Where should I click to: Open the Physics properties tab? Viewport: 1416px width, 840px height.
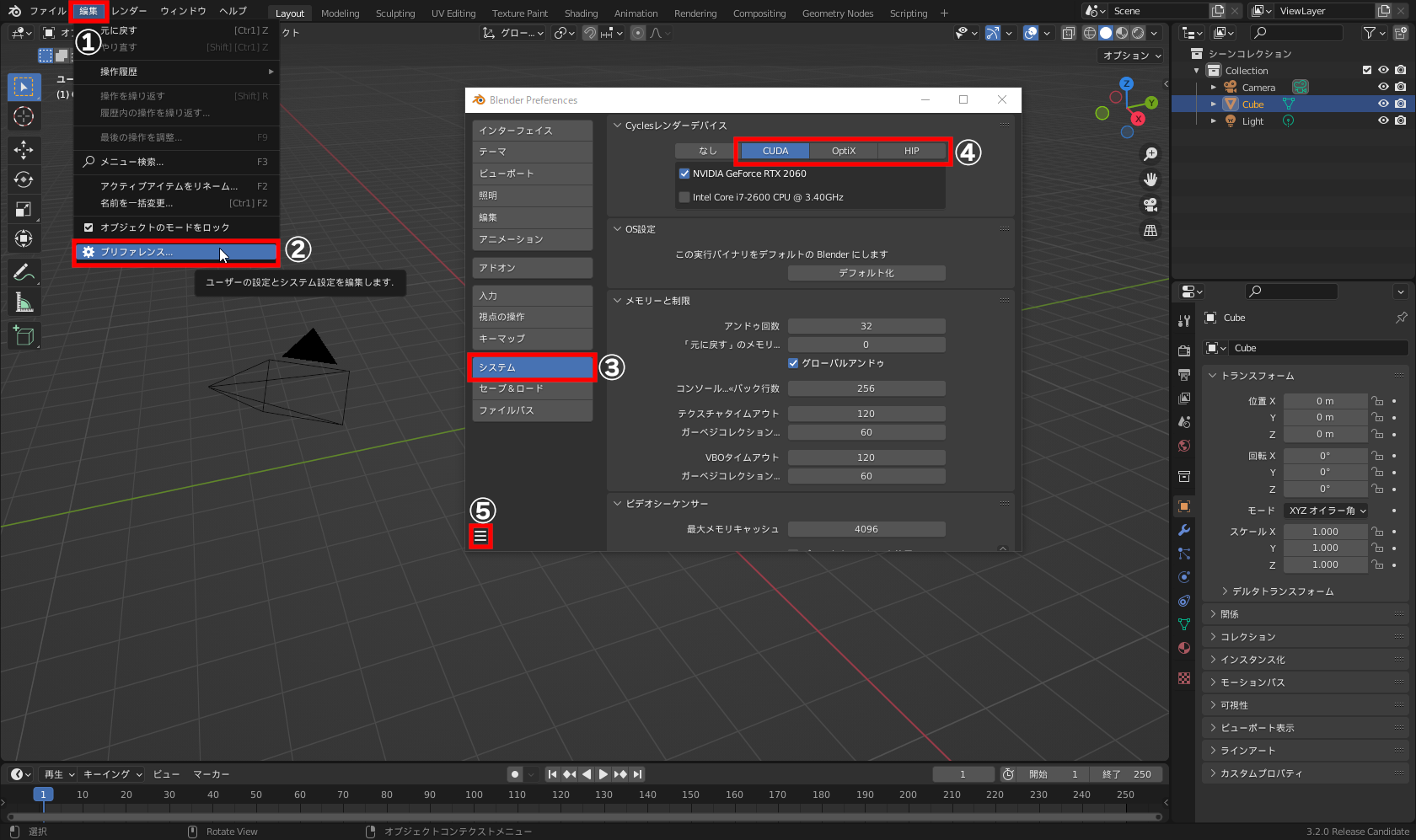click(x=1184, y=577)
